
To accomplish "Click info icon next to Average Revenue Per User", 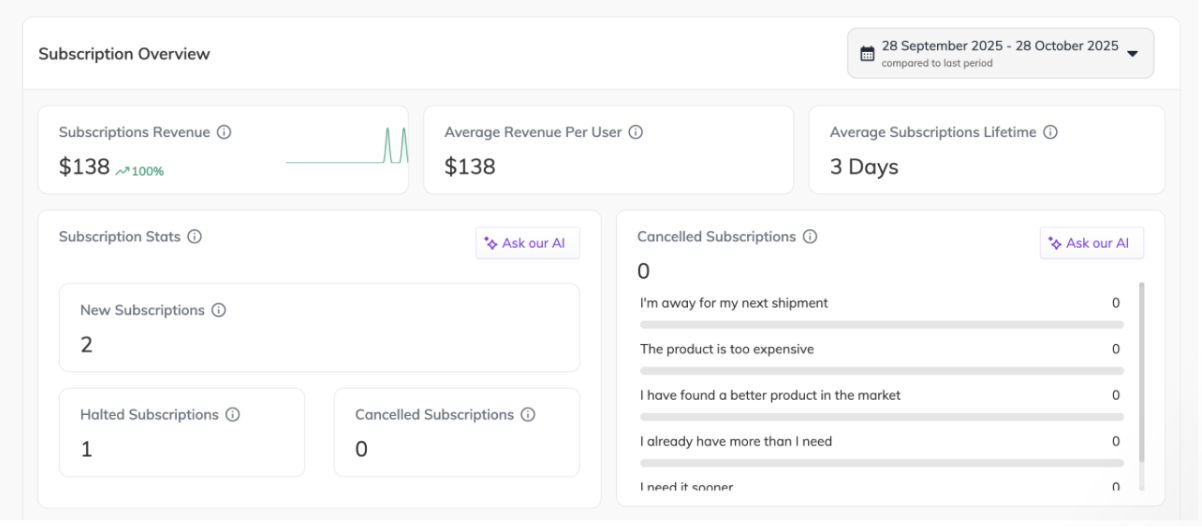I will click(x=635, y=132).
